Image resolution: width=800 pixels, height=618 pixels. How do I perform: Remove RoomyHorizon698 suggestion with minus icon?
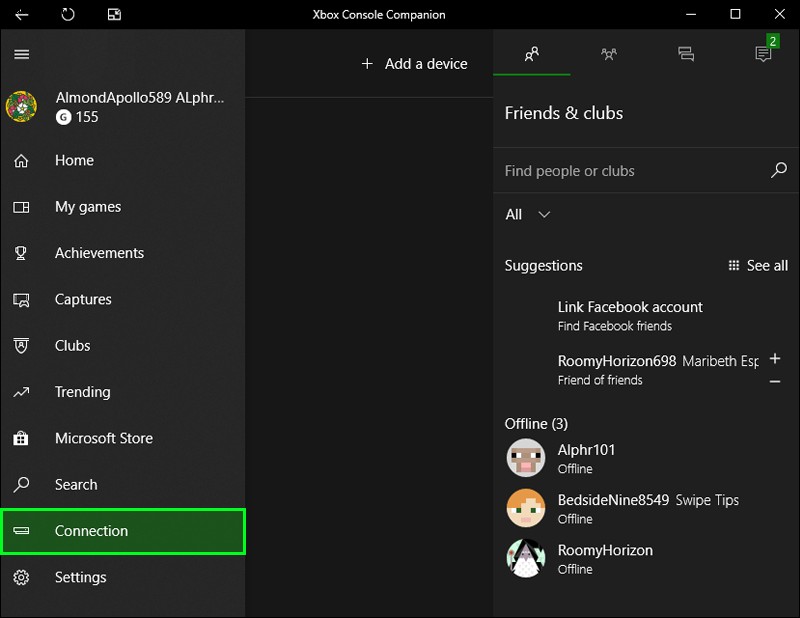click(775, 381)
